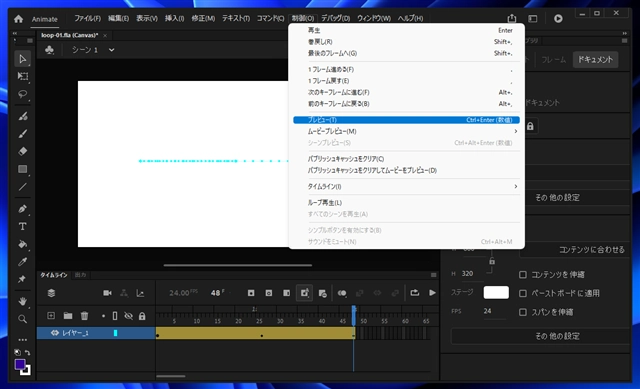Screen dimensions: 640x389
Task: Click the コンテンツに合わせる button
Action: click(575, 249)
